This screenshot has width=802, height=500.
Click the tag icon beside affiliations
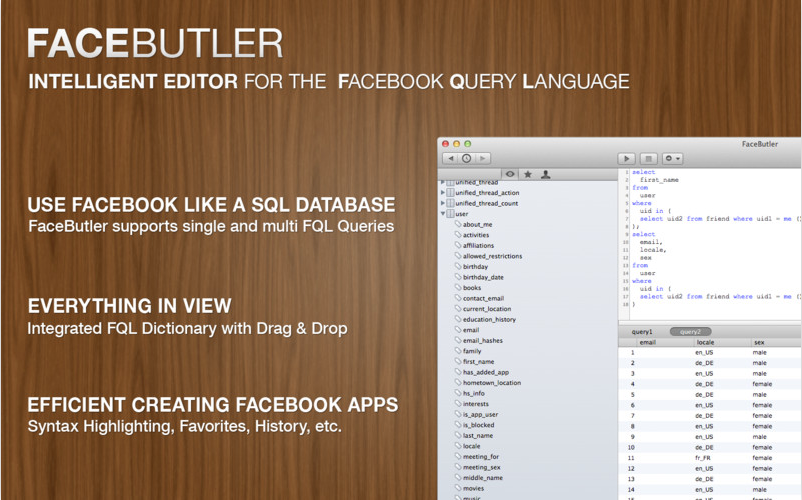[458, 245]
